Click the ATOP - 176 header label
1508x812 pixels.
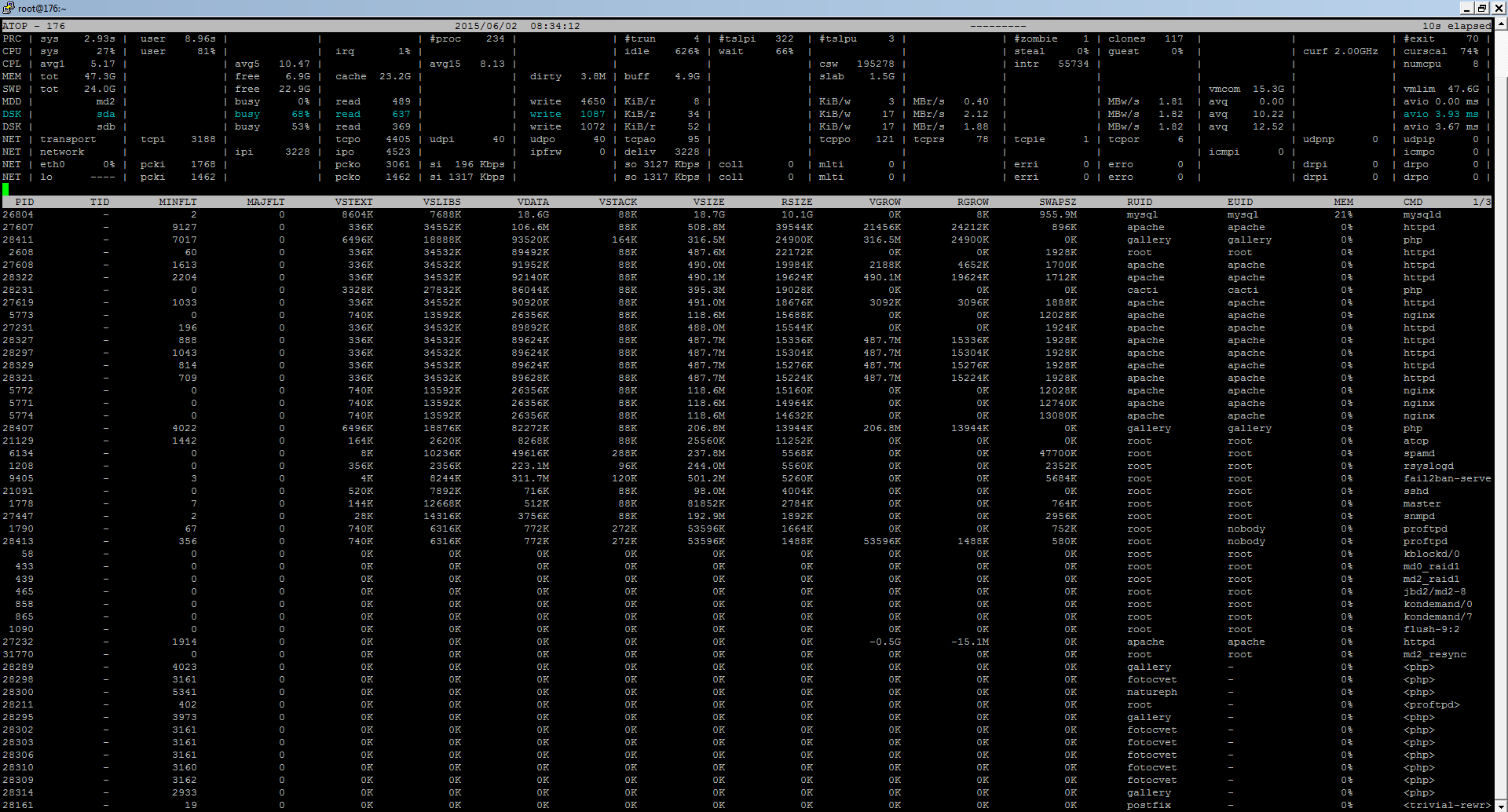34,26
